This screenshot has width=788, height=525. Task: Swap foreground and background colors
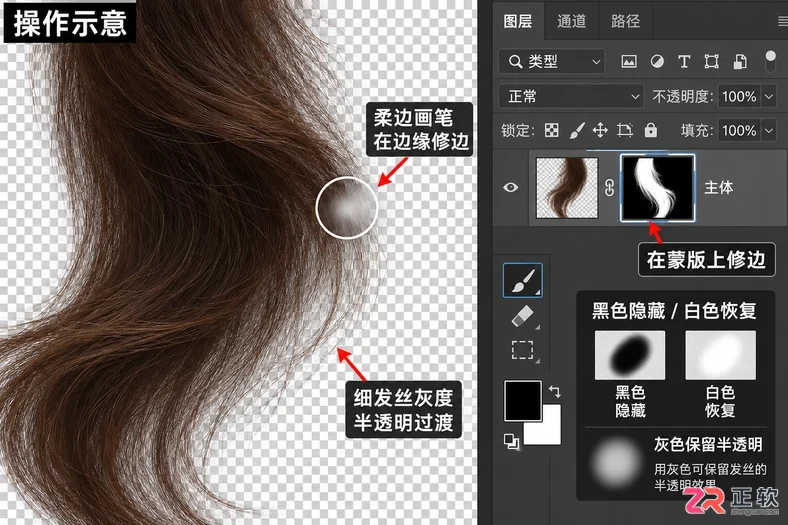pyautogui.click(x=554, y=391)
